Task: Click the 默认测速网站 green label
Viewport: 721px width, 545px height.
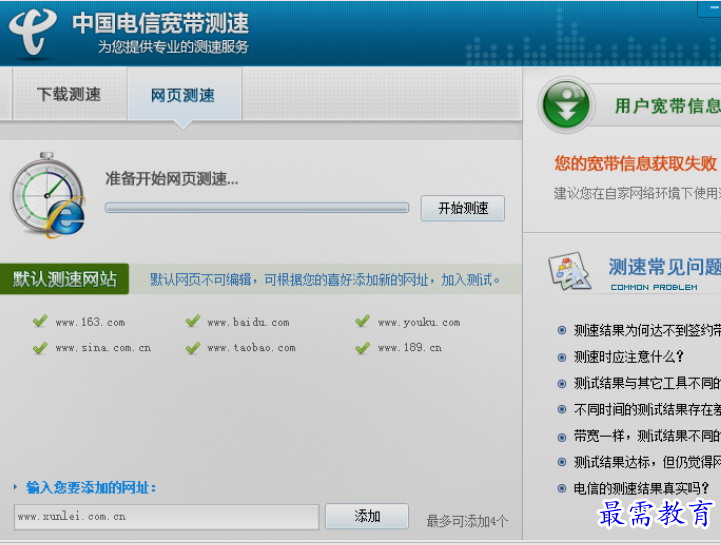Action: coord(64,279)
